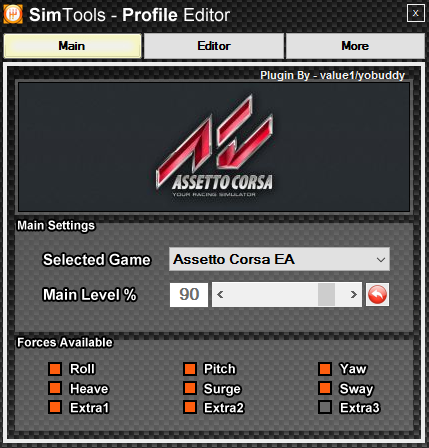
Task: Switch to the More tab
Action: point(355,46)
